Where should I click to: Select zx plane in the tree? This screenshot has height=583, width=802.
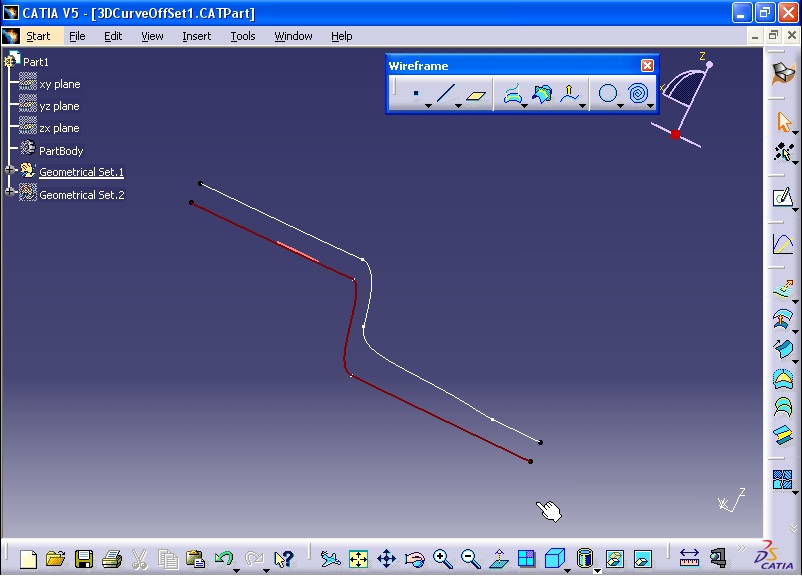tap(59, 128)
